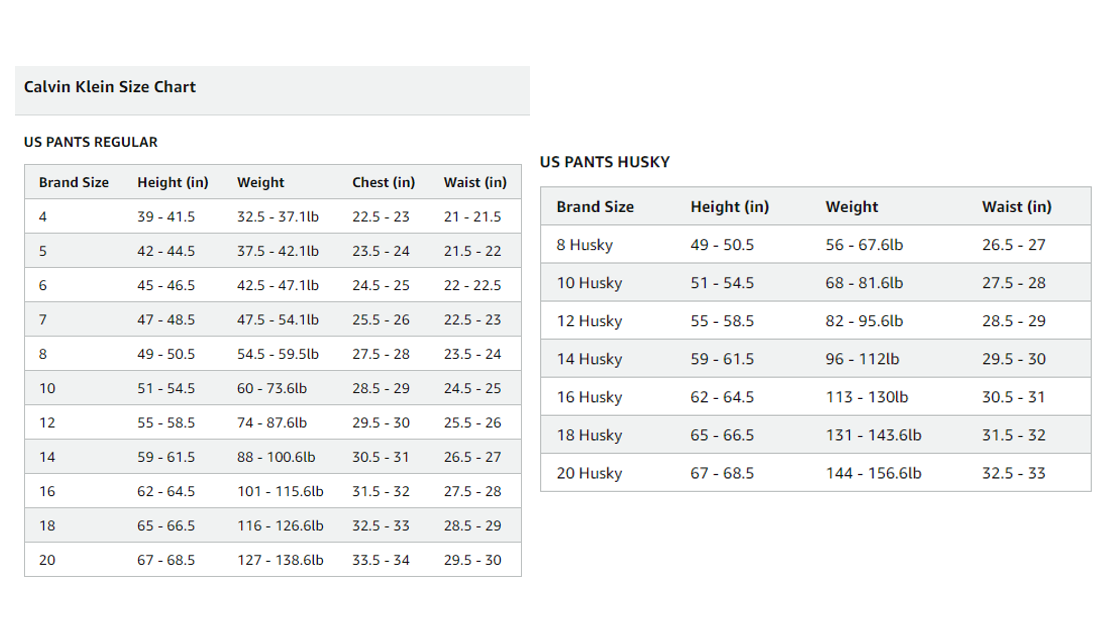Click the Brand Size header in regular table

74,183
